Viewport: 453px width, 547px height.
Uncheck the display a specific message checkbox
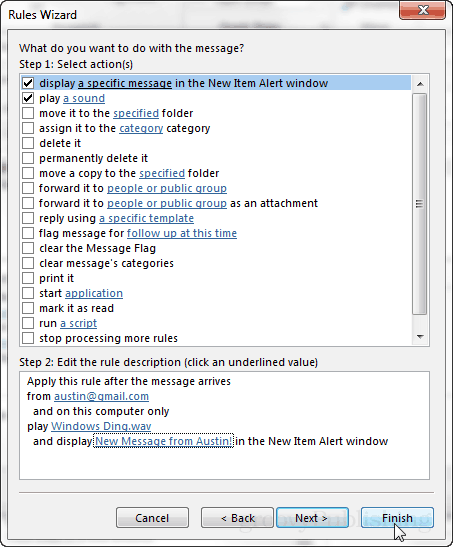[28, 83]
